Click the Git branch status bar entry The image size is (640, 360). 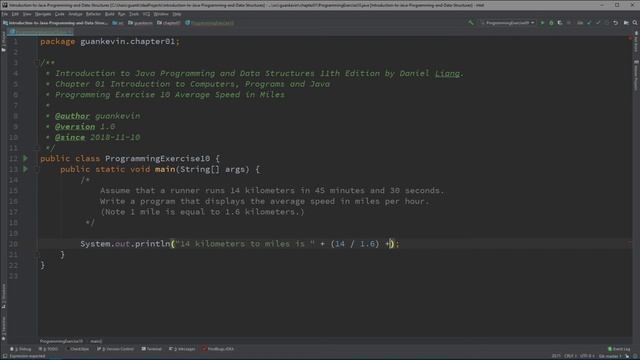click(x=610, y=356)
